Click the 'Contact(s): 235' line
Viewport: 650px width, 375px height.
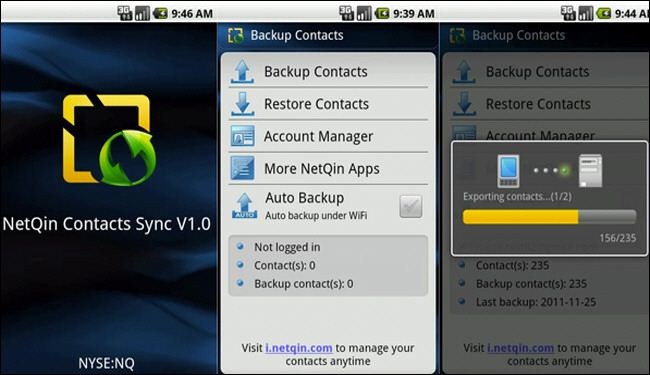[x=512, y=266]
